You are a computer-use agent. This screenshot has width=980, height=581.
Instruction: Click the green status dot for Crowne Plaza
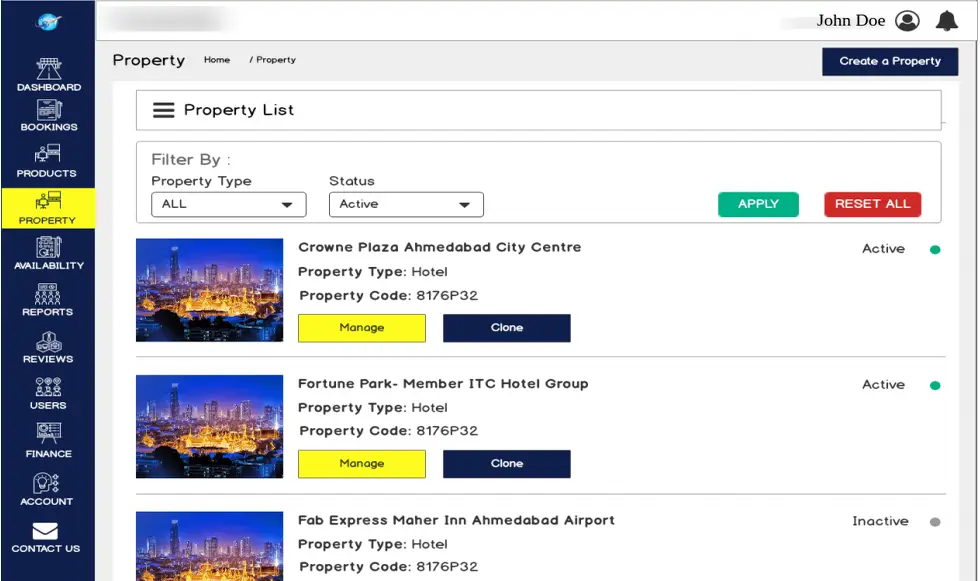(x=935, y=250)
